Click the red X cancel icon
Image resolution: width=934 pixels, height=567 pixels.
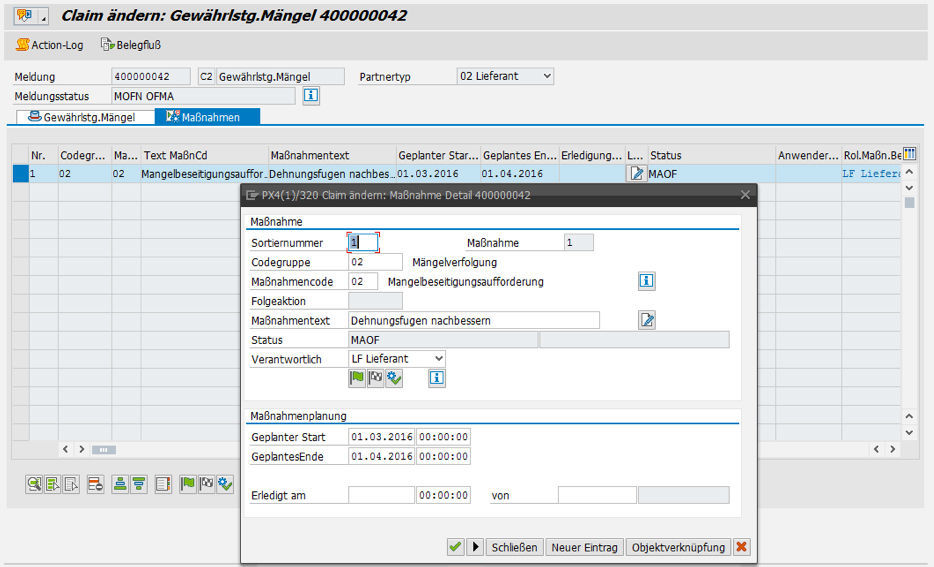click(x=741, y=547)
